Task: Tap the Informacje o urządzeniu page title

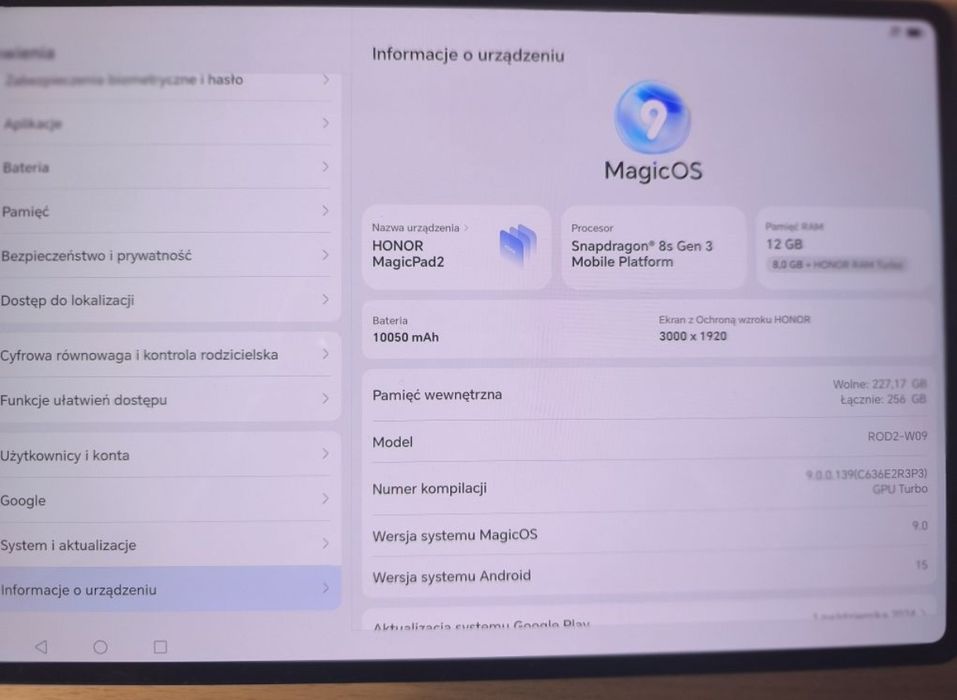Action: coord(468,55)
